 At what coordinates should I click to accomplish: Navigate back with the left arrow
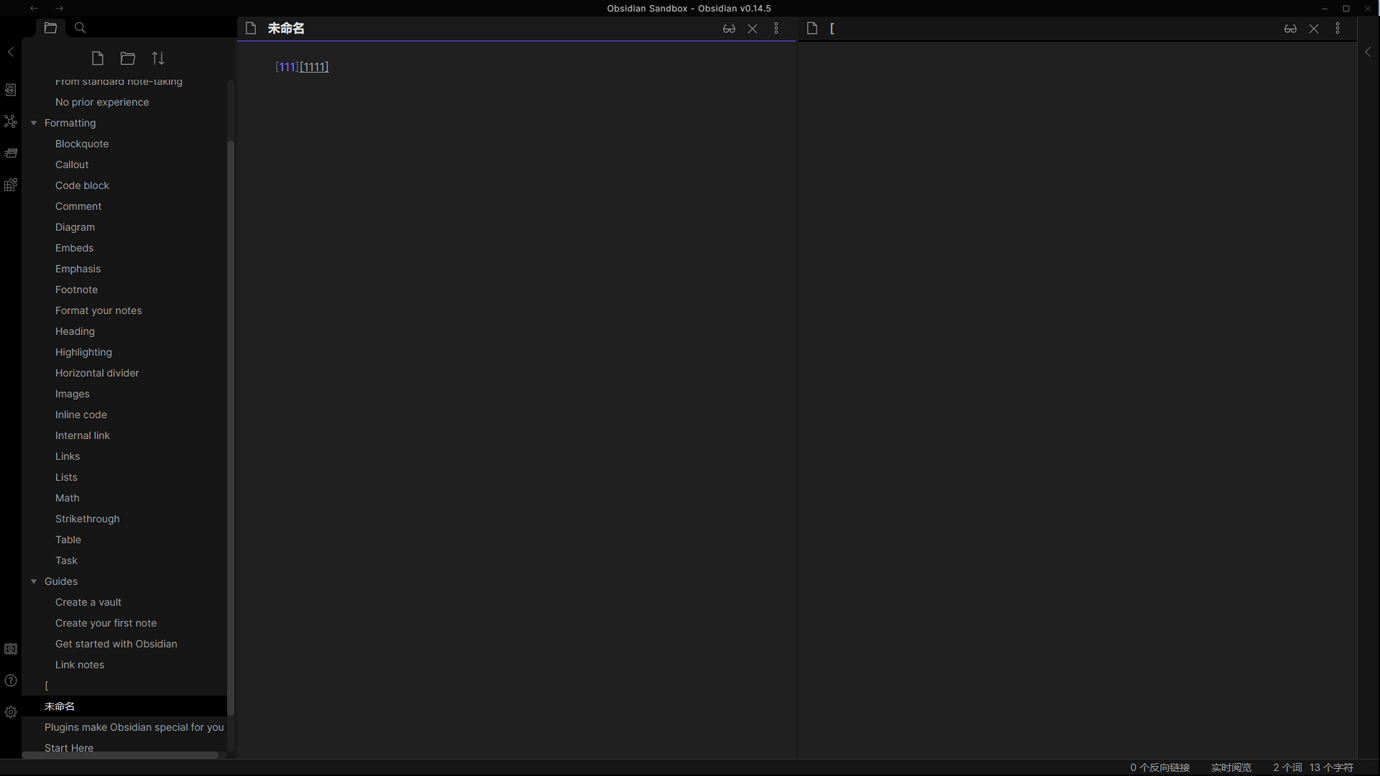[34, 8]
